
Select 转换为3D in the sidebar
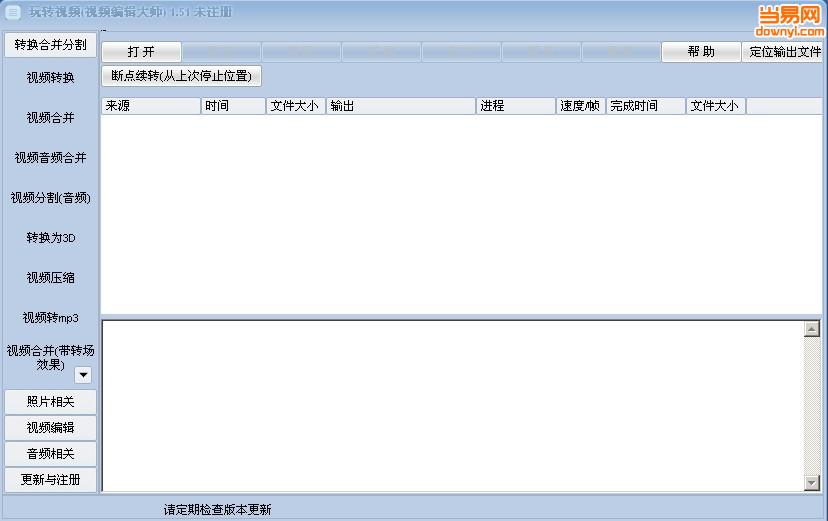click(x=50, y=238)
